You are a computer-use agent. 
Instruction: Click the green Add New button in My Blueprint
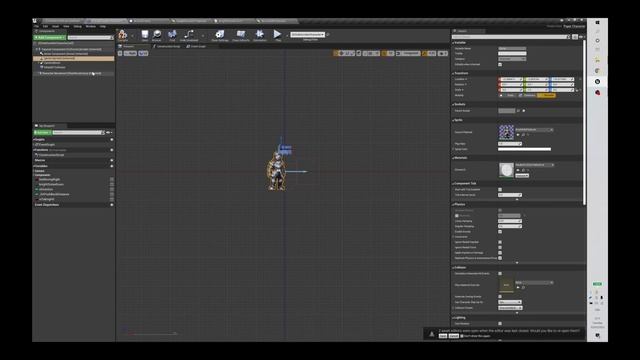[42, 133]
